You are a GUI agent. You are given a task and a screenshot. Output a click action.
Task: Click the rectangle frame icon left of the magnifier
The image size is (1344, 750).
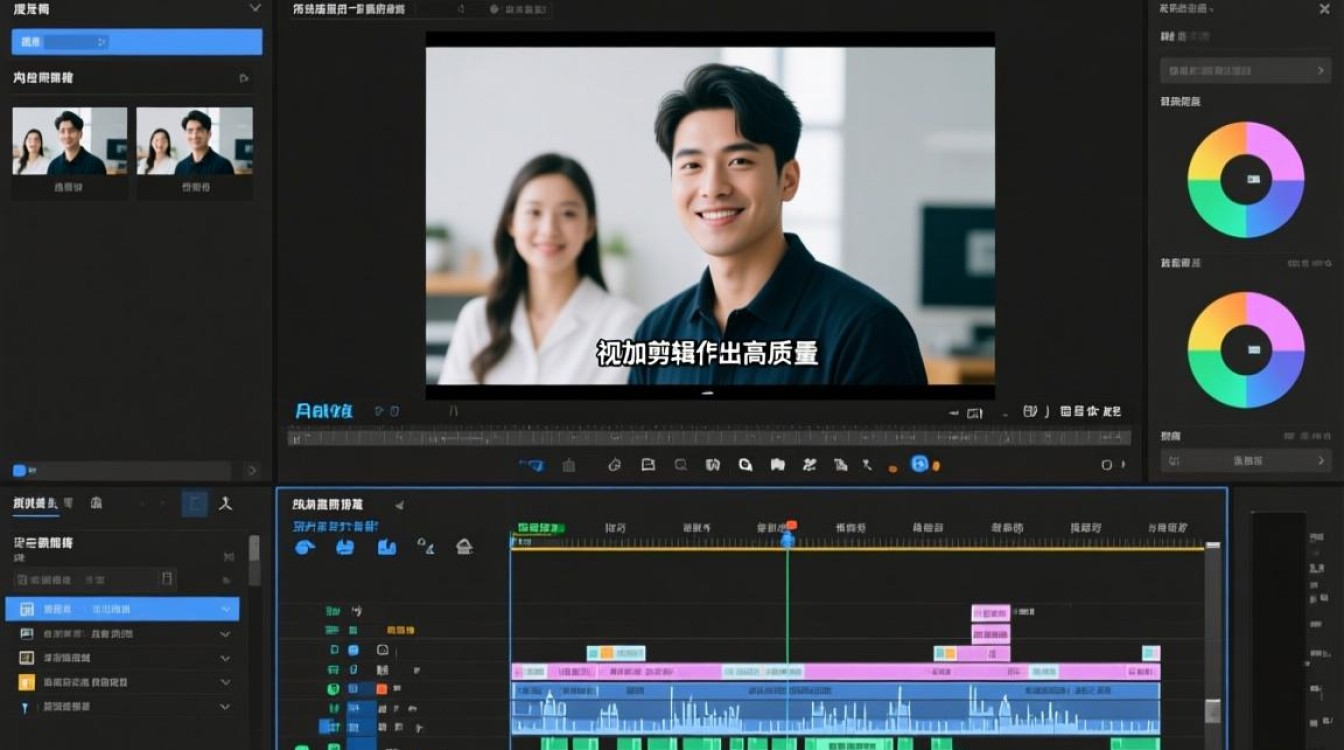(x=648, y=465)
